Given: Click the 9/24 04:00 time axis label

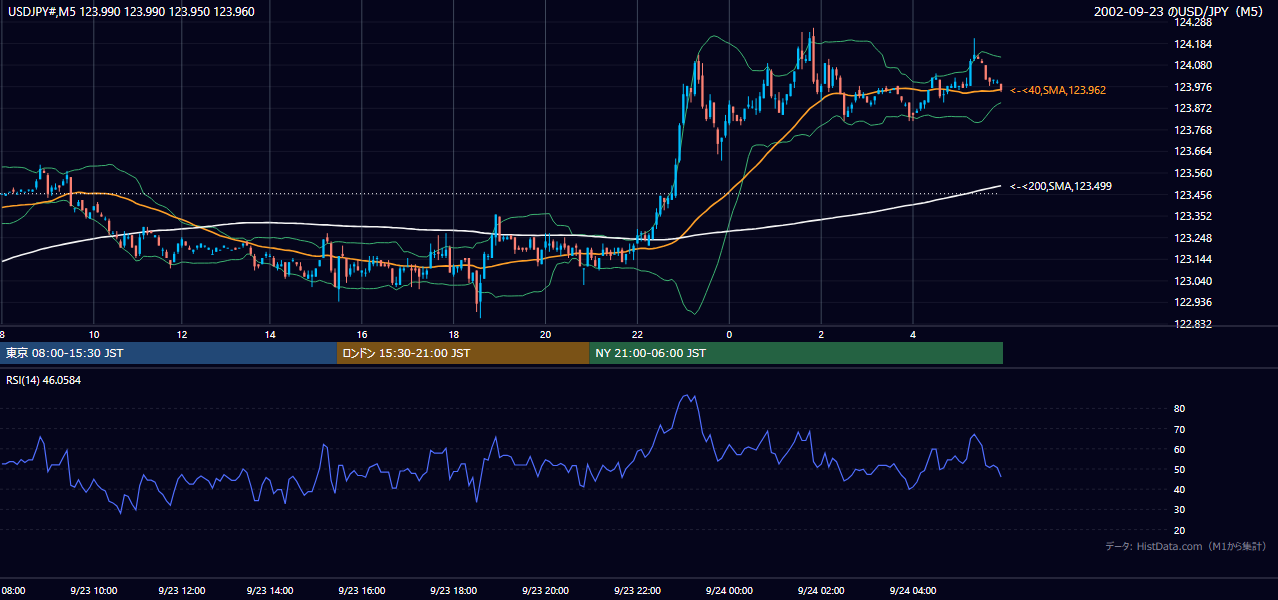Looking at the screenshot, I should tap(913, 591).
